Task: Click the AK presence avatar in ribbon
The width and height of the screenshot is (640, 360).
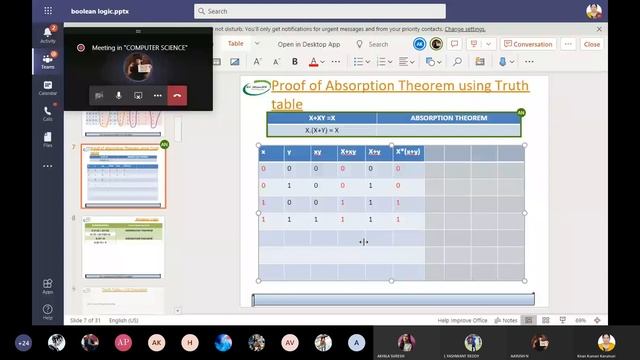Action: (x=419, y=44)
